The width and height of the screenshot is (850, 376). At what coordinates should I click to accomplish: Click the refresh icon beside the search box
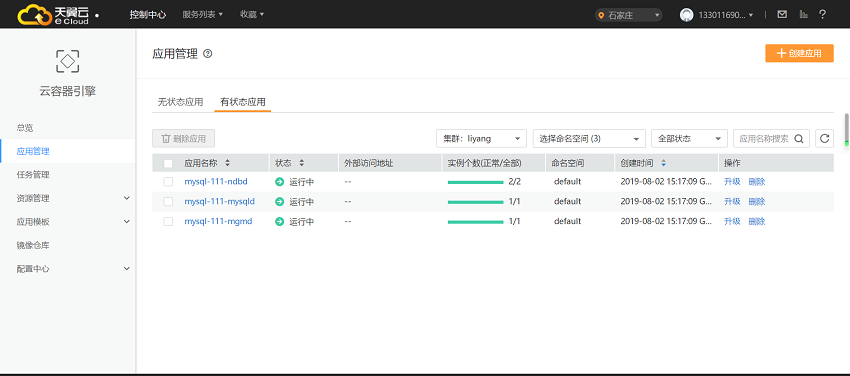[824, 139]
